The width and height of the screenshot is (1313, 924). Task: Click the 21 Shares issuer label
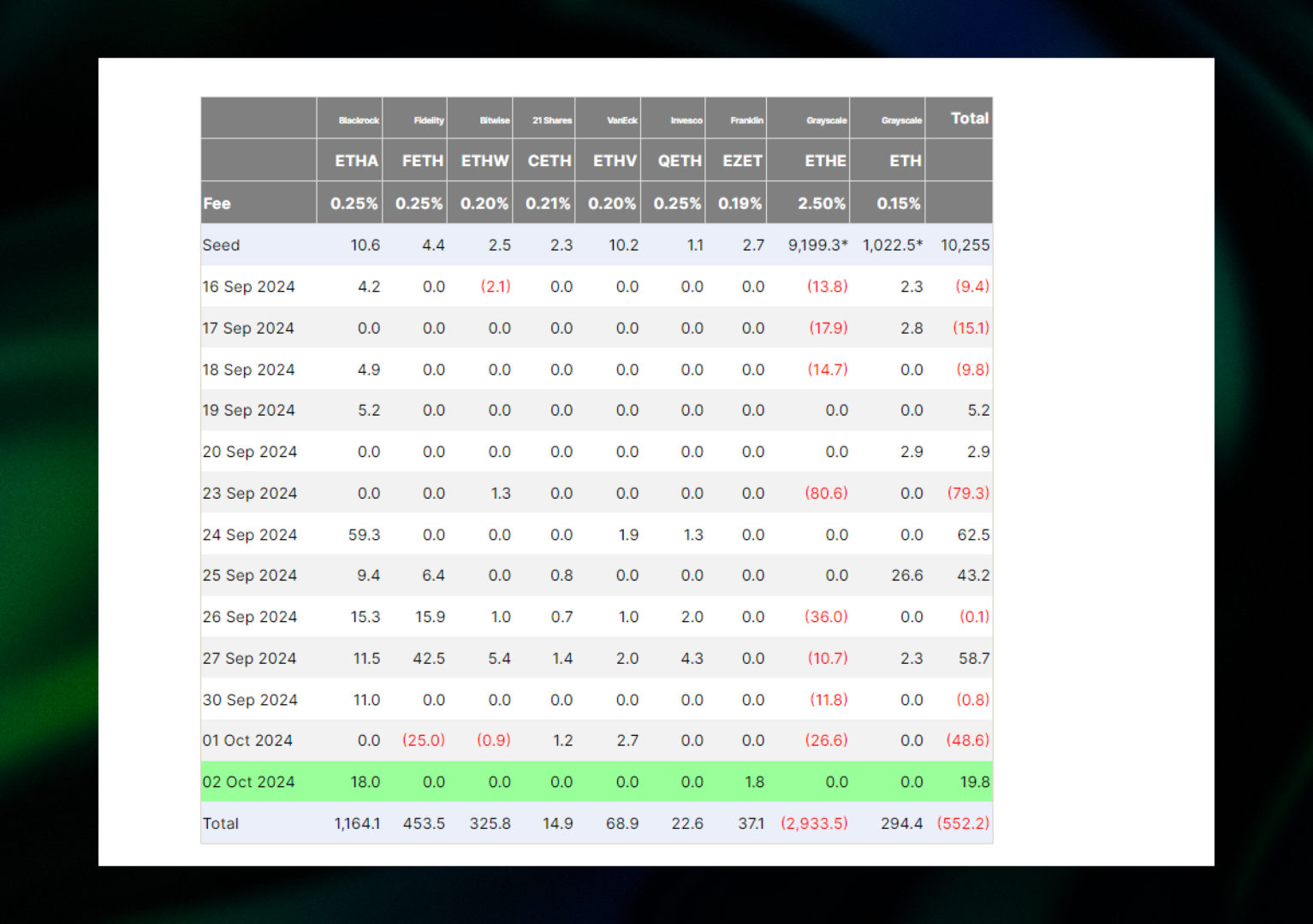tap(551, 121)
